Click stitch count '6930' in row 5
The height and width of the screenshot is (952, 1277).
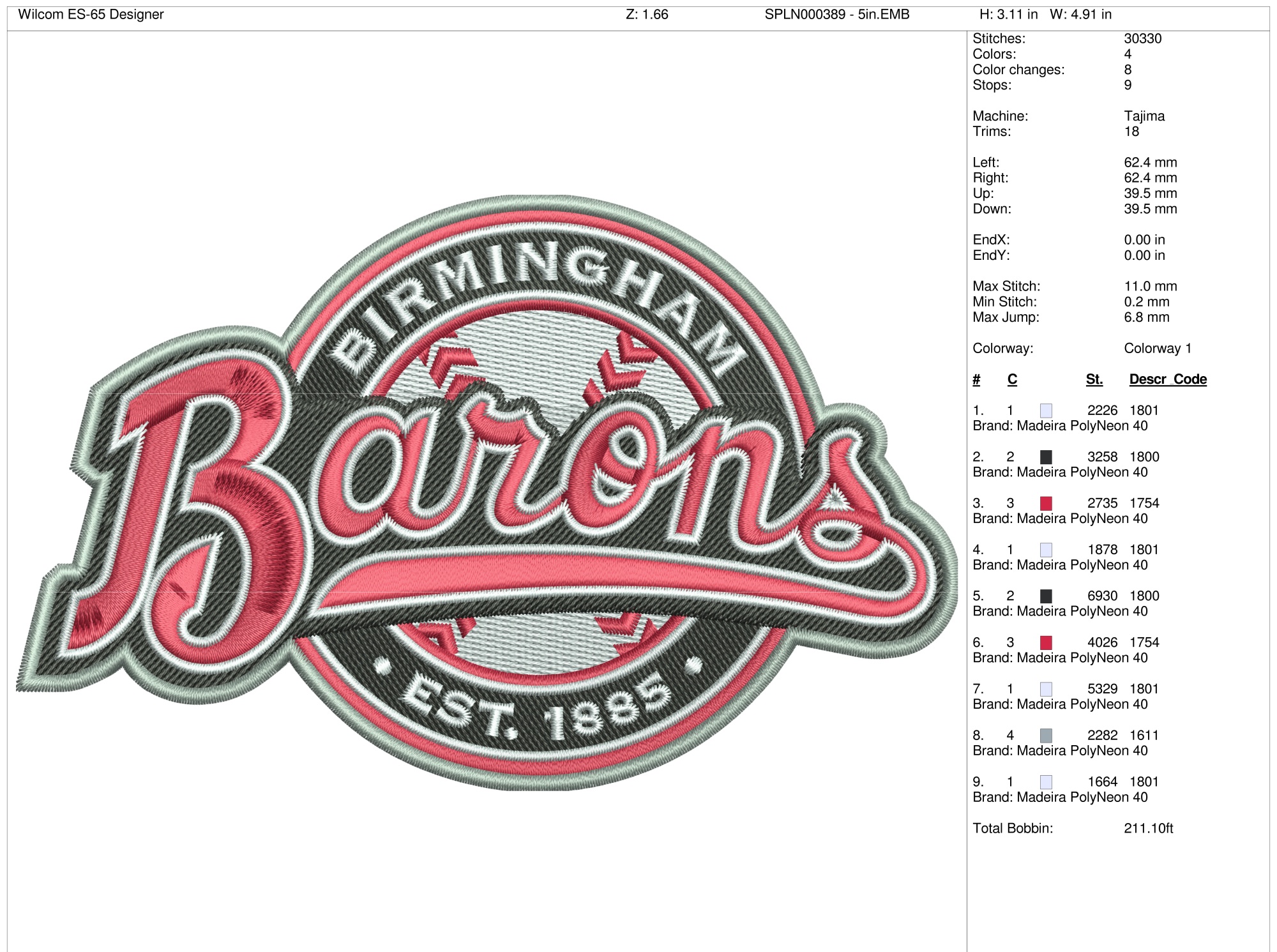point(1103,596)
